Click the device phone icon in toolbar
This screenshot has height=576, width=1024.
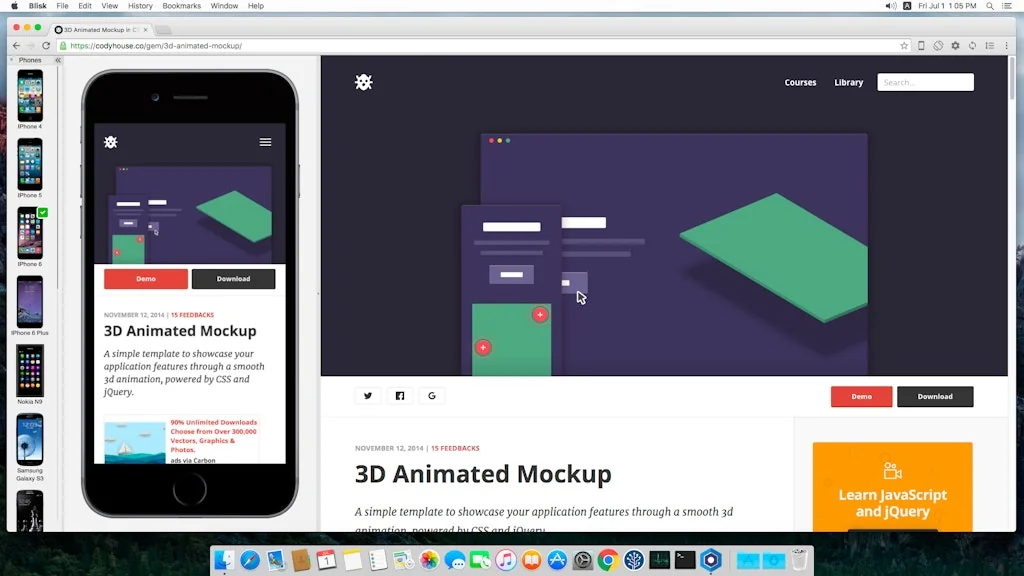921,46
